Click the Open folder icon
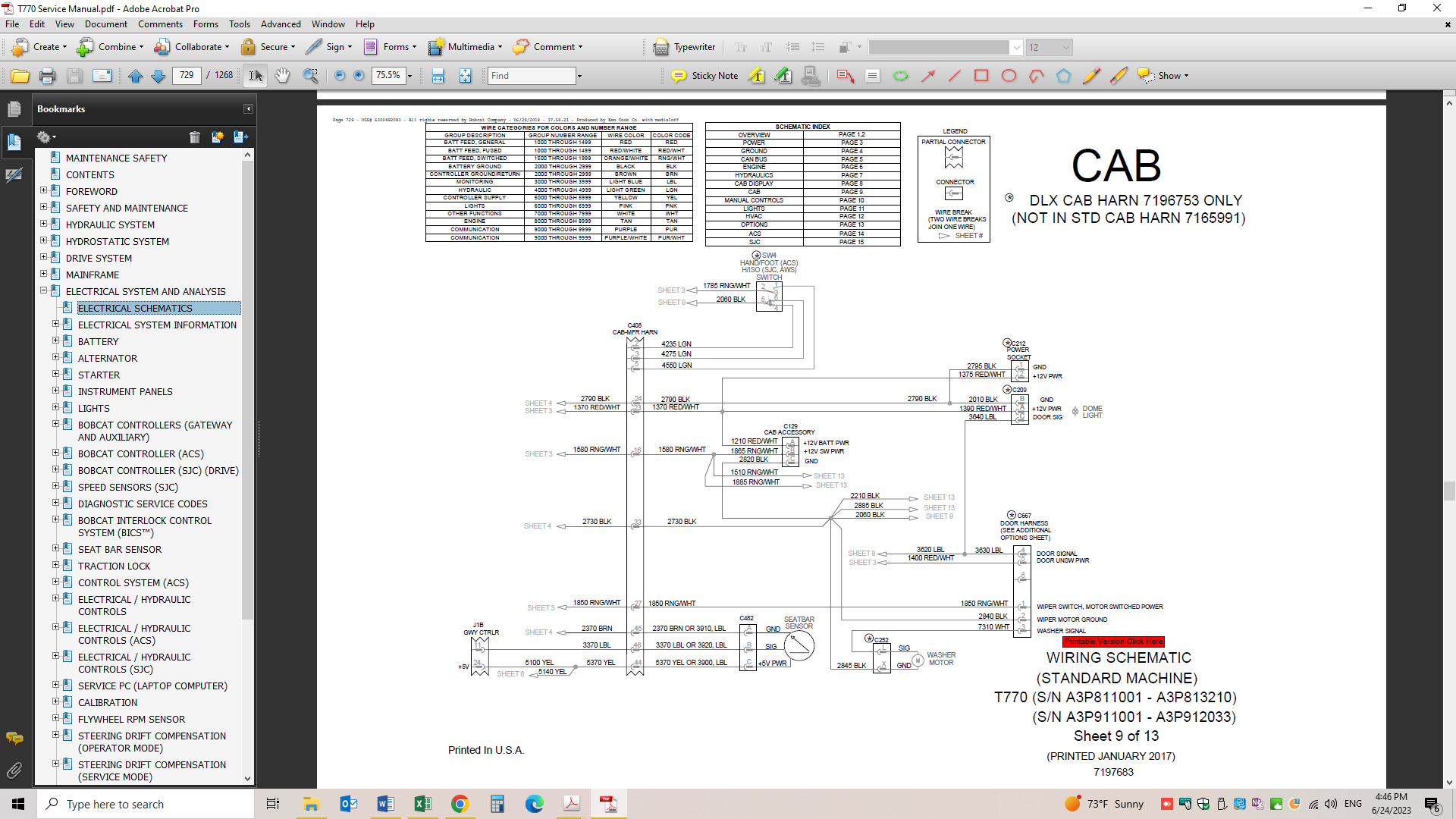1456x819 pixels. pos(20,76)
